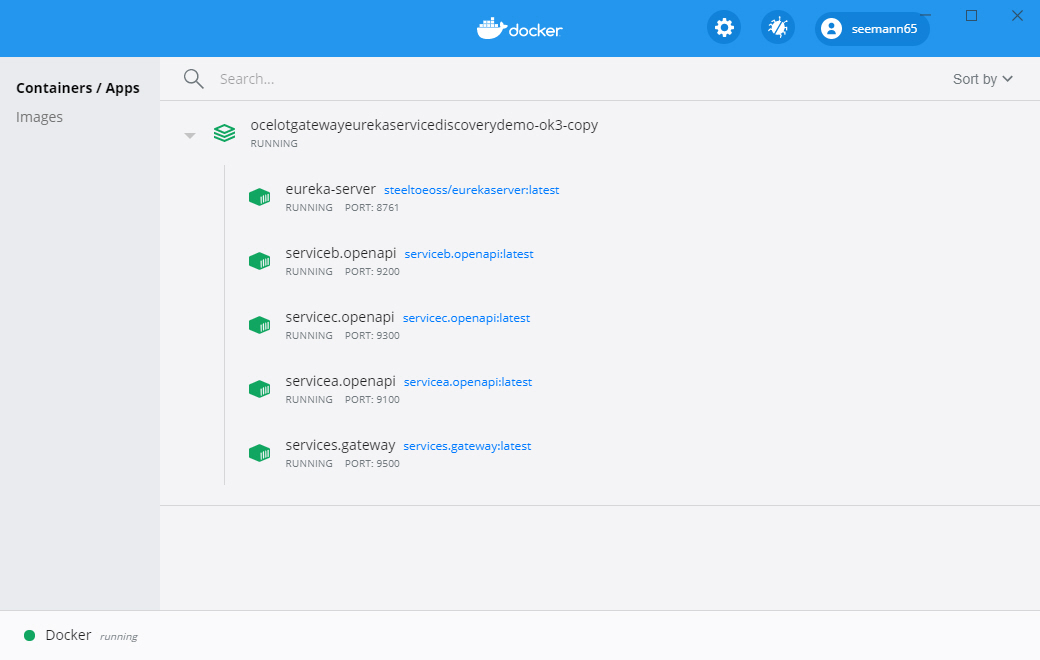Click the PORT: 9500 text
1040x660 pixels.
point(372,464)
